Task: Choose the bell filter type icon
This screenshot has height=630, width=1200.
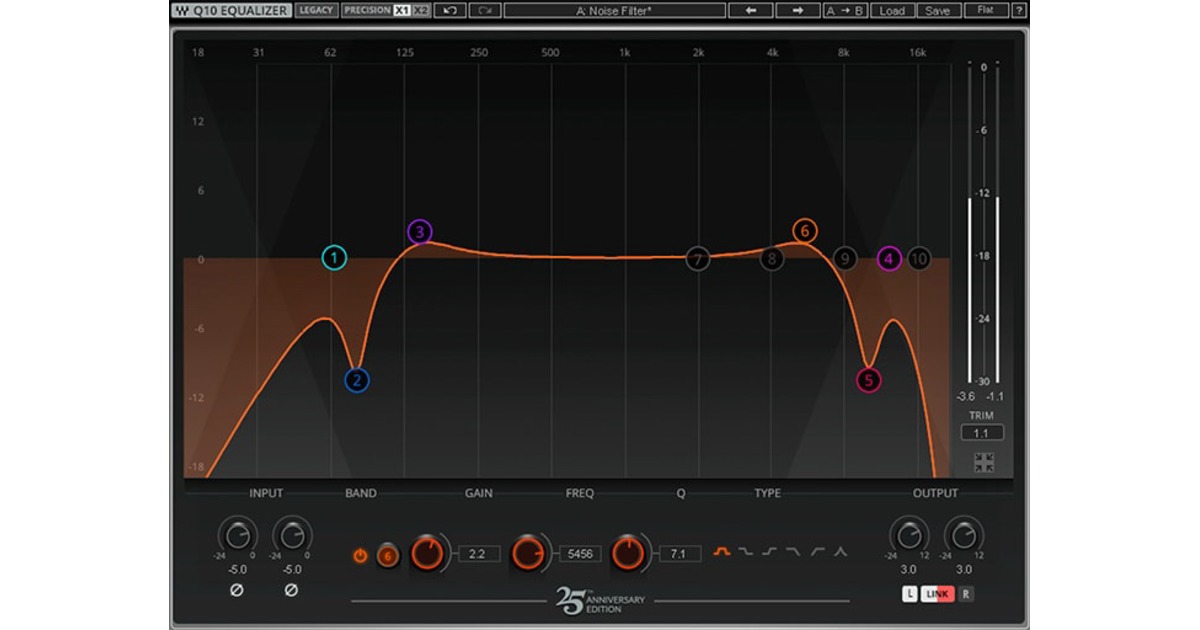Action: [x=722, y=551]
